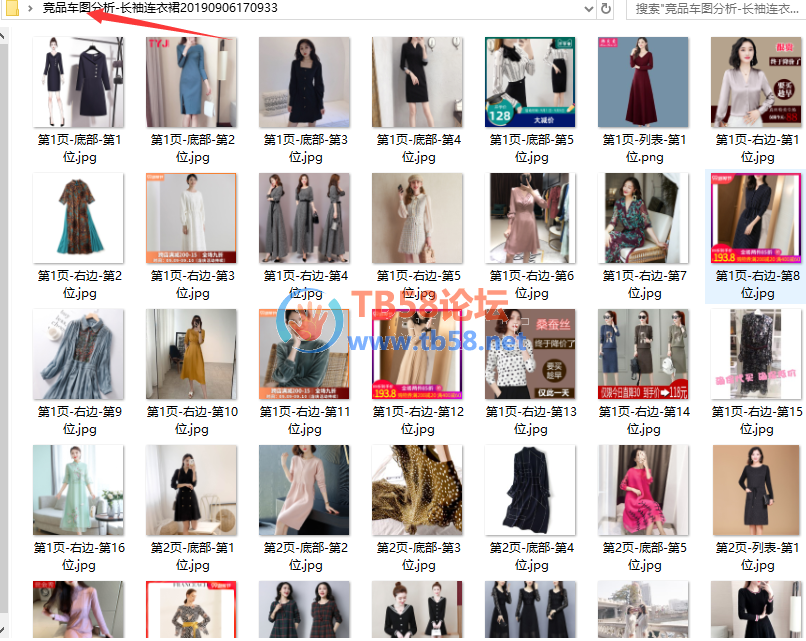Select the 竞品车图分析-长袖连衣裙 folder path text

tap(160, 8)
